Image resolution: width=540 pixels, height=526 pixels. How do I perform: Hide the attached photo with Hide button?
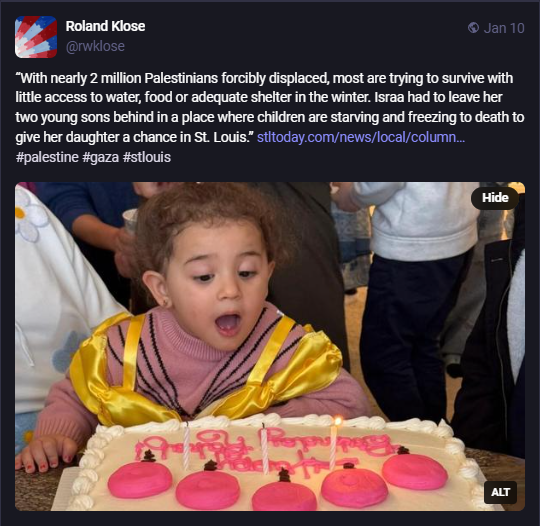(x=495, y=198)
